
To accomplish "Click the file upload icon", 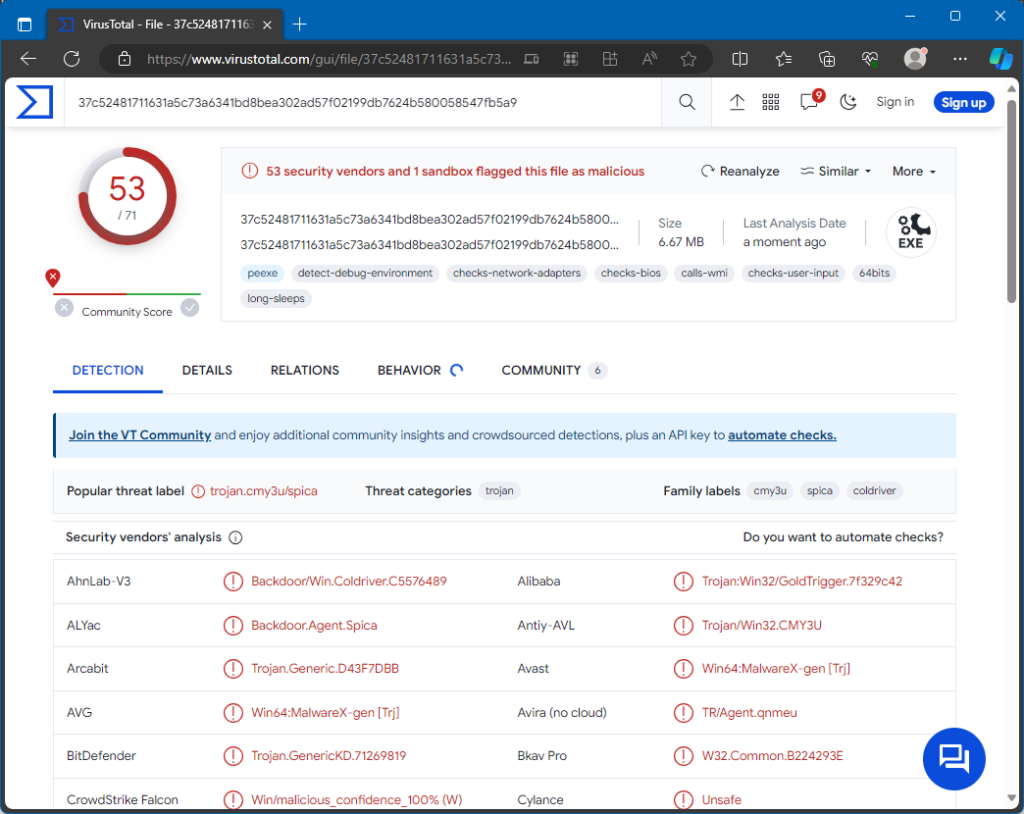I will tap(737, 101).
